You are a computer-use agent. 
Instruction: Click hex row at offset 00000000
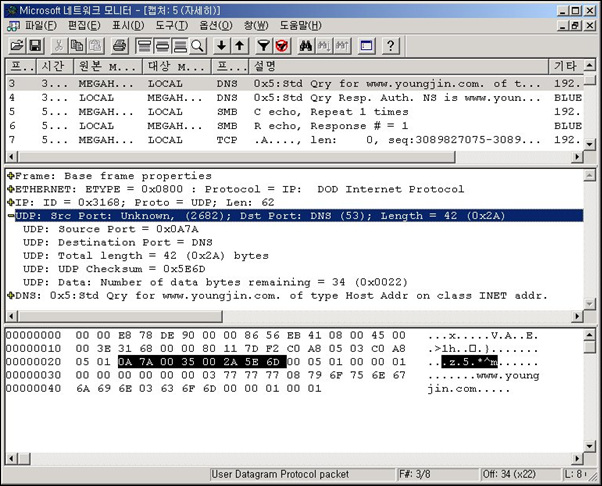click(273, 336)
